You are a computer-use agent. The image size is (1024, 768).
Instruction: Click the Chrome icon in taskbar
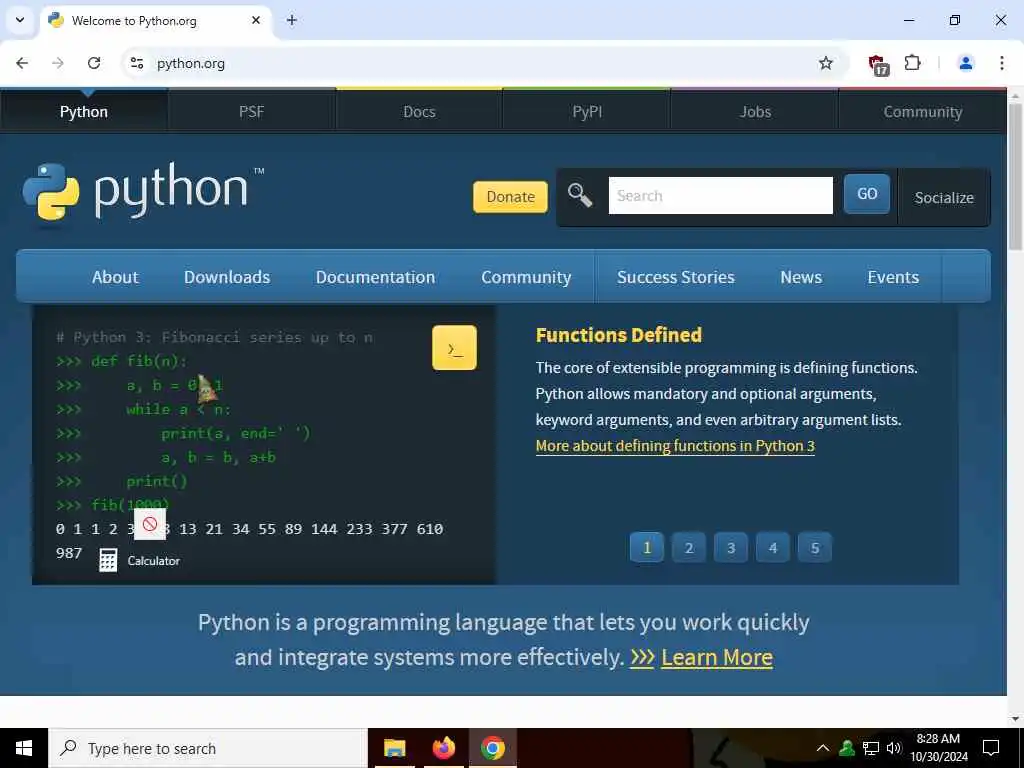tap(492, 748)
